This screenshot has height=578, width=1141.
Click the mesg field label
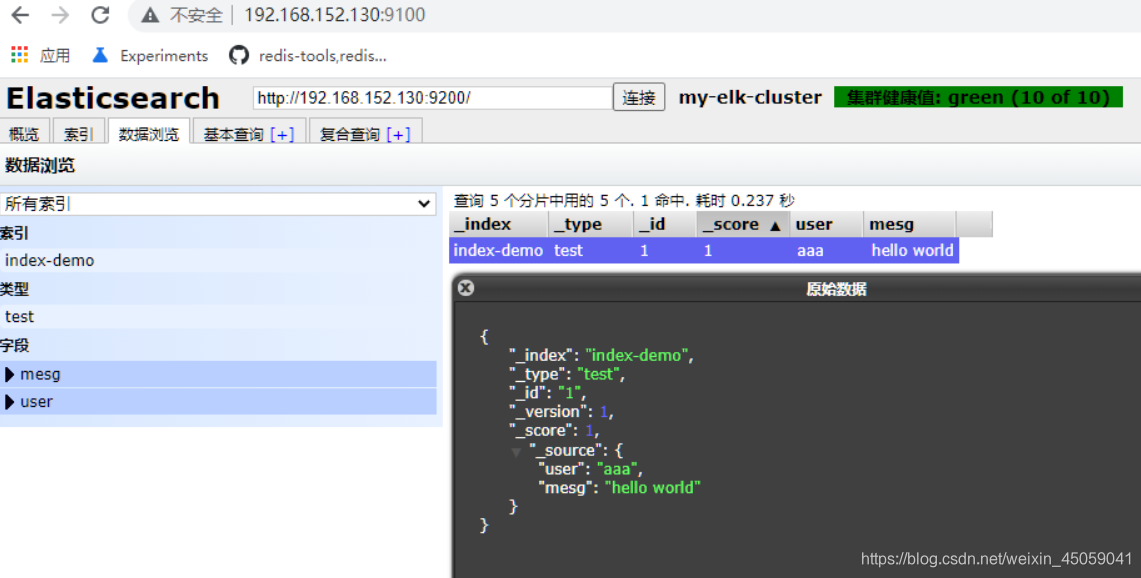pyautogui.click(x=41, y=374)
